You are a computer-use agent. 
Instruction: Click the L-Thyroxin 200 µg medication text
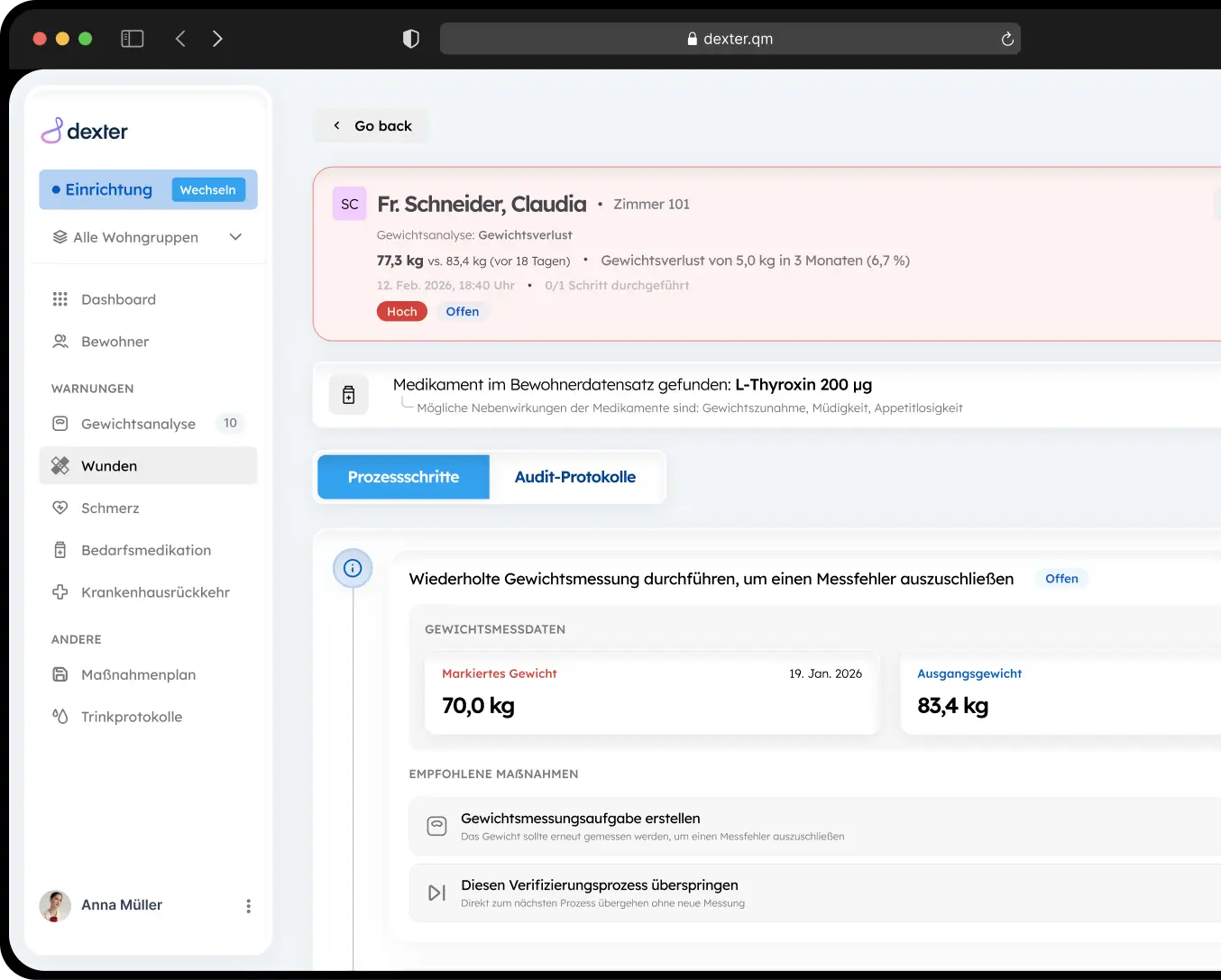click(x=803, y=385)
